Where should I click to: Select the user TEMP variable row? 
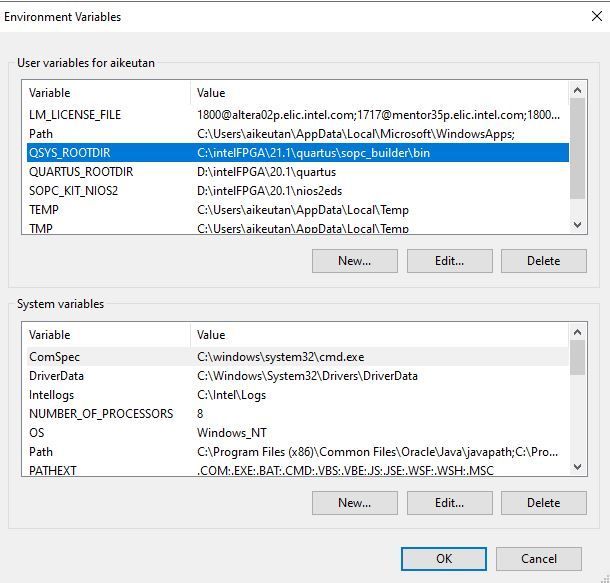pyautogui.click(x=44, y=210)
